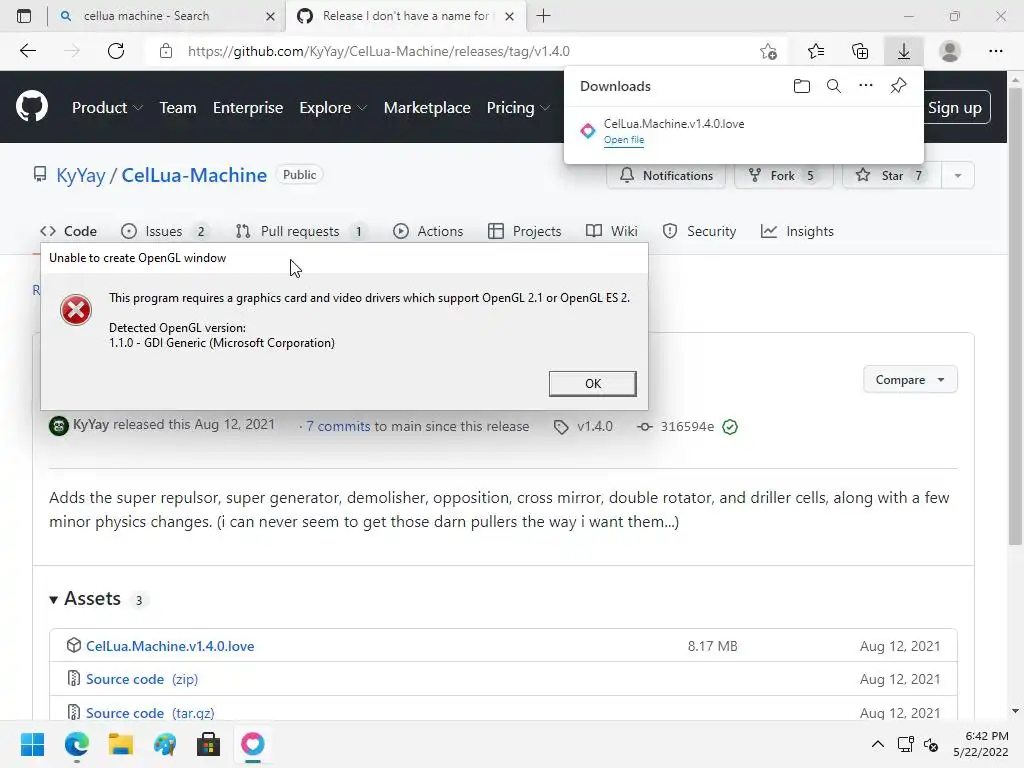The height and width of the screenshot is (768, 1024).
Task: Download Source code (zip)
Action: pyautogui.click(x=142, y=679)
